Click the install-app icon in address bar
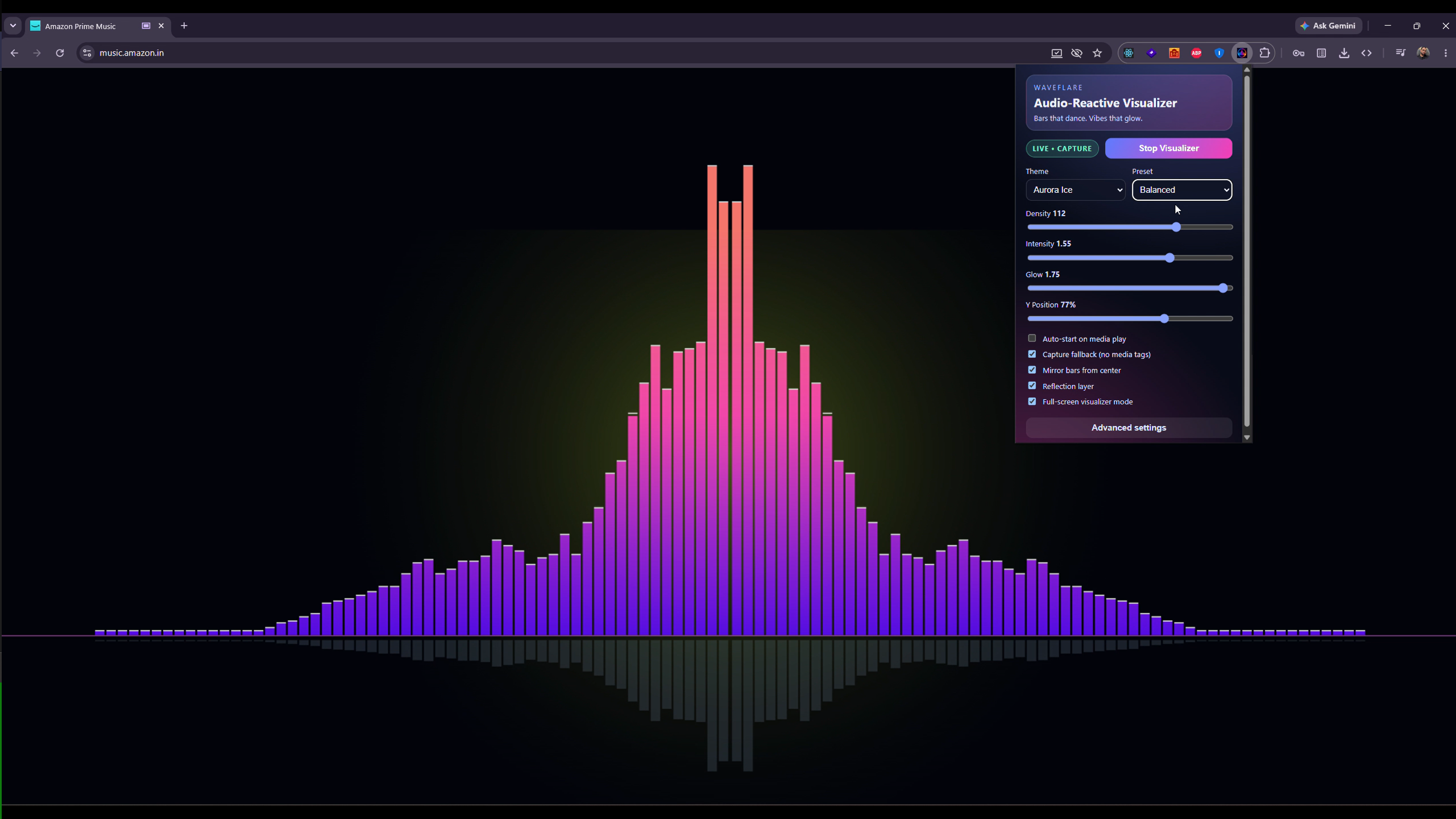Image resolution: width=1456 pixels, height=819 pixels. pyautogui.click(x=1056, y=53)
